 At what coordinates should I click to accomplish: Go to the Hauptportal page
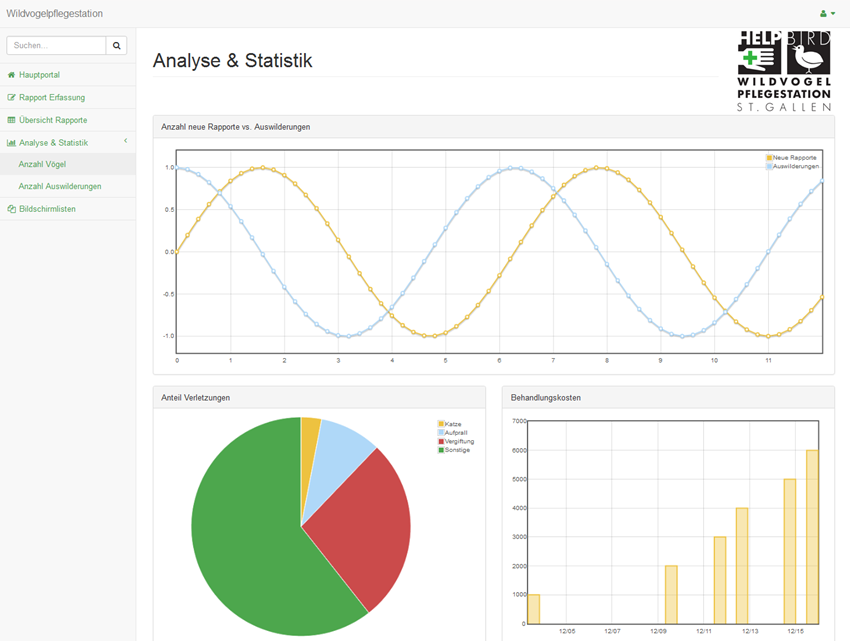coord(39,75)
